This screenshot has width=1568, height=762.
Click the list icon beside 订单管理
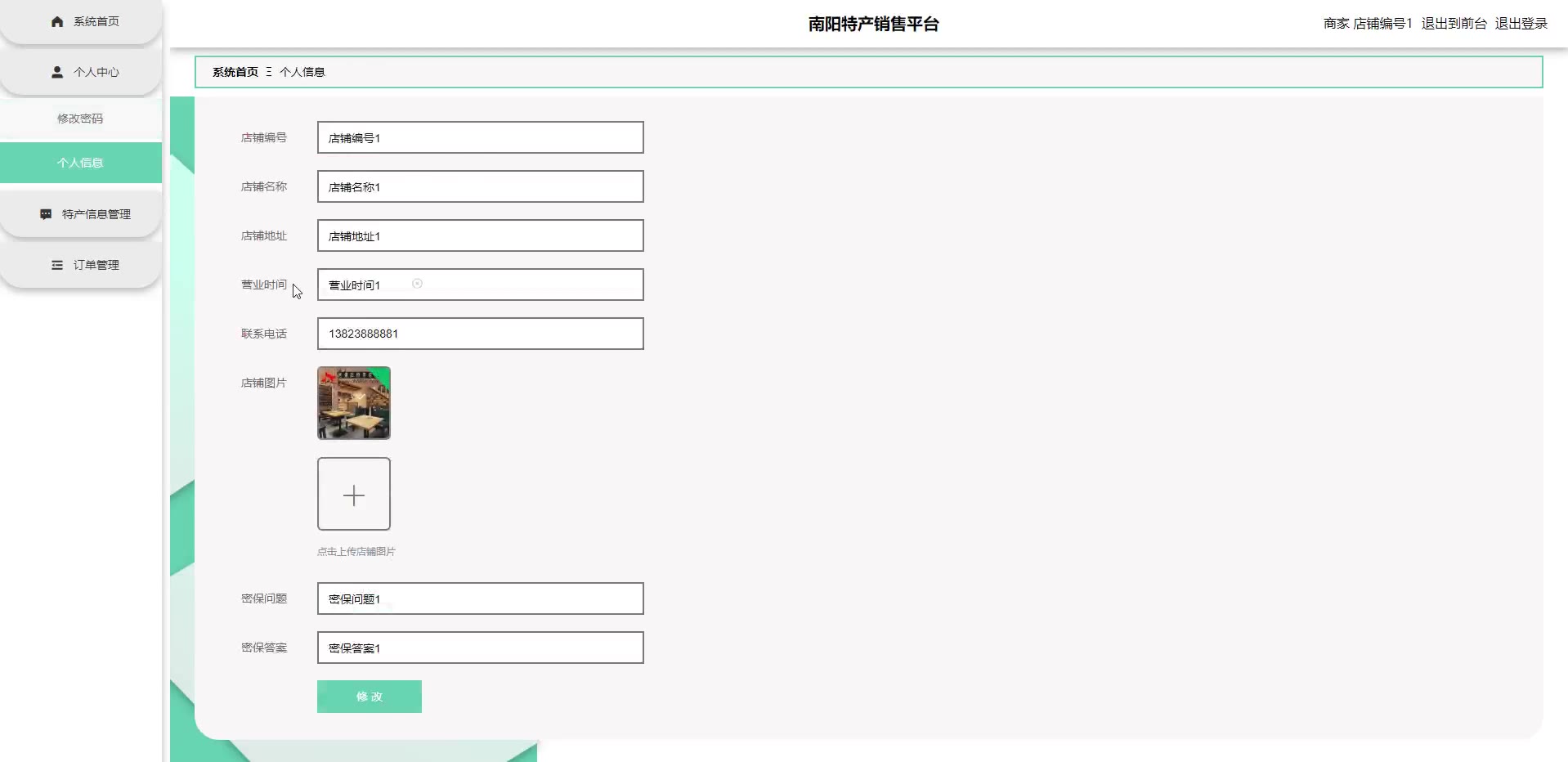(x=57, y=265)
